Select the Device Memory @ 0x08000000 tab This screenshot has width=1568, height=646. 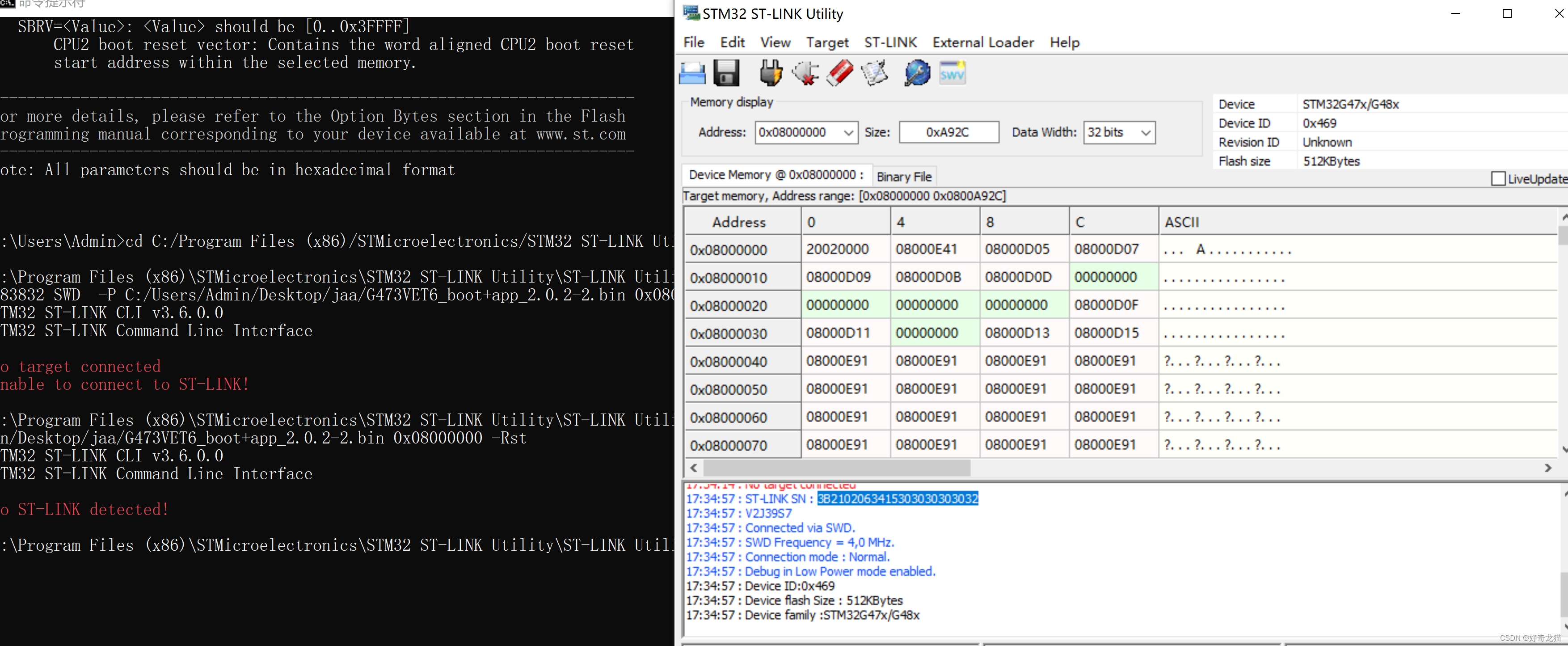point(776,175)
